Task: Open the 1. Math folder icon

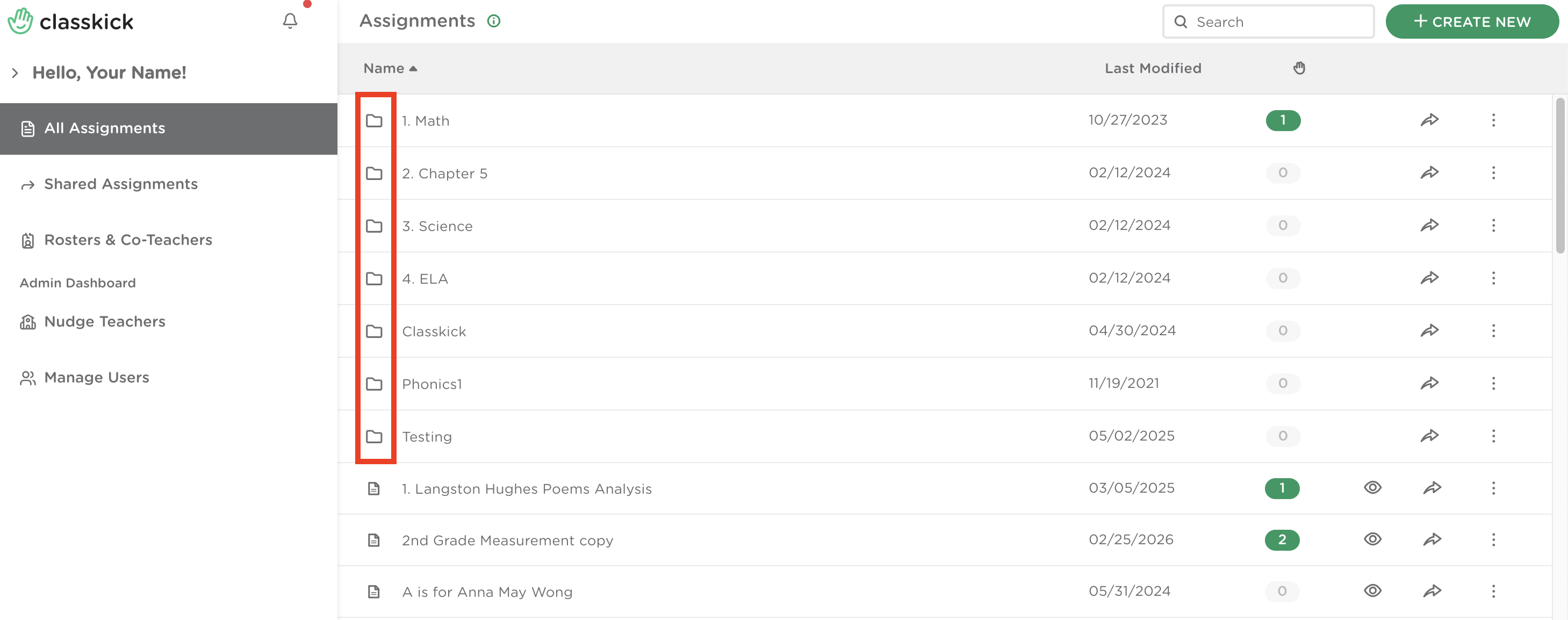Action: click(x=375, y=120)
